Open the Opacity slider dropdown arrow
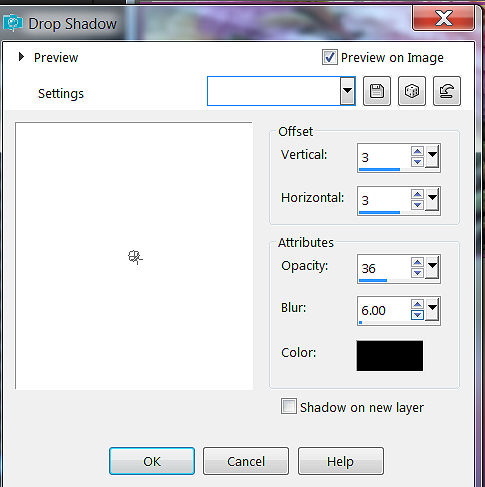This screenshot has height=487, width=485. click(432, 267)
